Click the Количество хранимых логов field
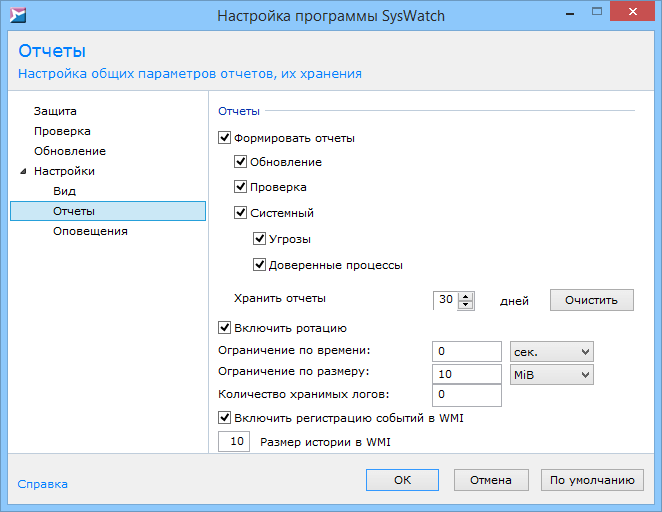 [x=467, y=395]
